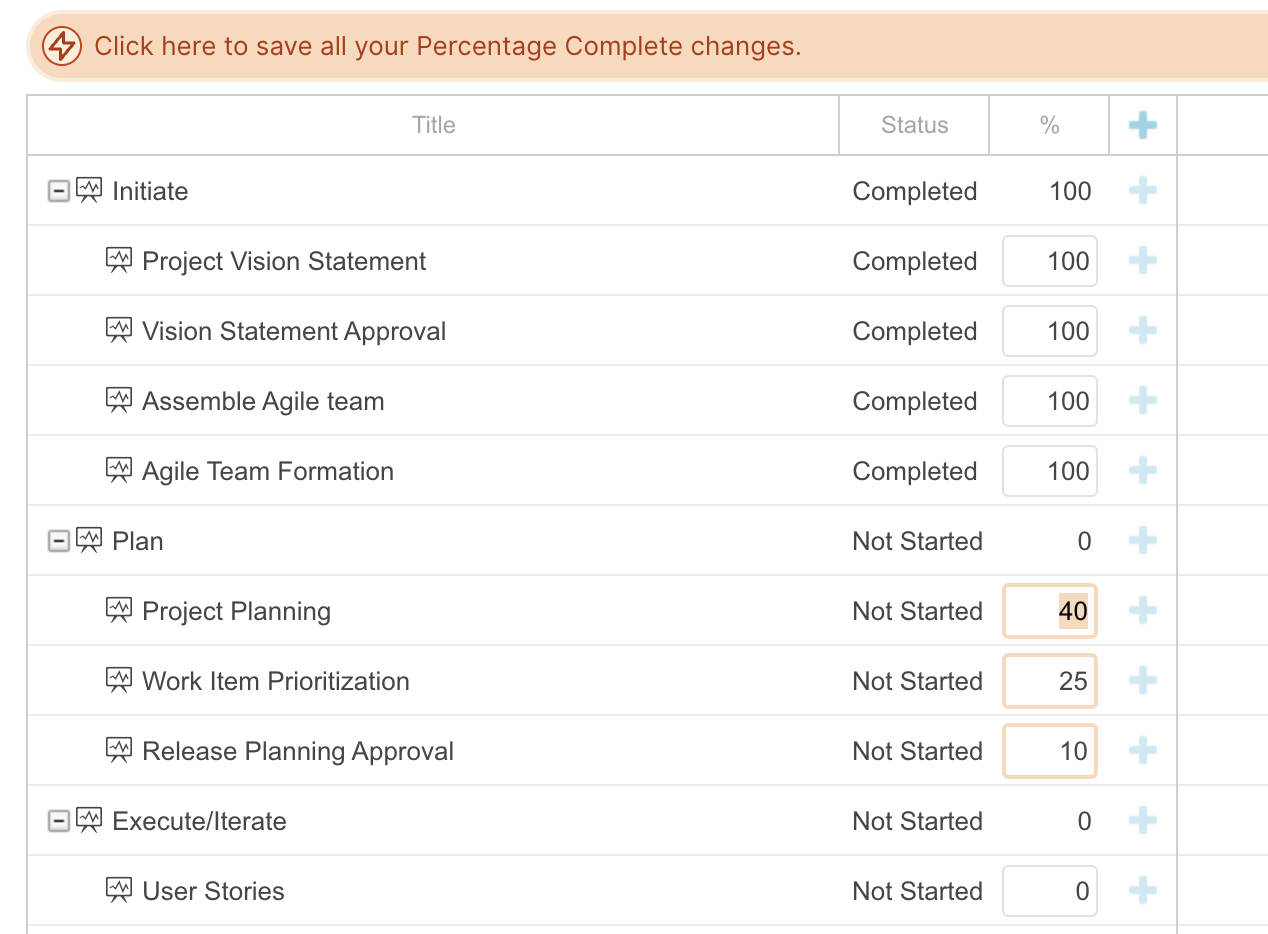Screen dimensions: 1268x934
Task: Click the task icon beside Assemble Agile team
Action: coord(119,401)
